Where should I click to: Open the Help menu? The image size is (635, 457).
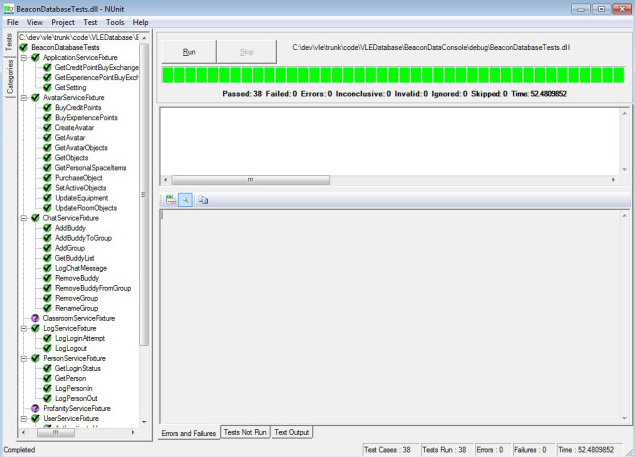pyautogui.click(x=141, y=22)
